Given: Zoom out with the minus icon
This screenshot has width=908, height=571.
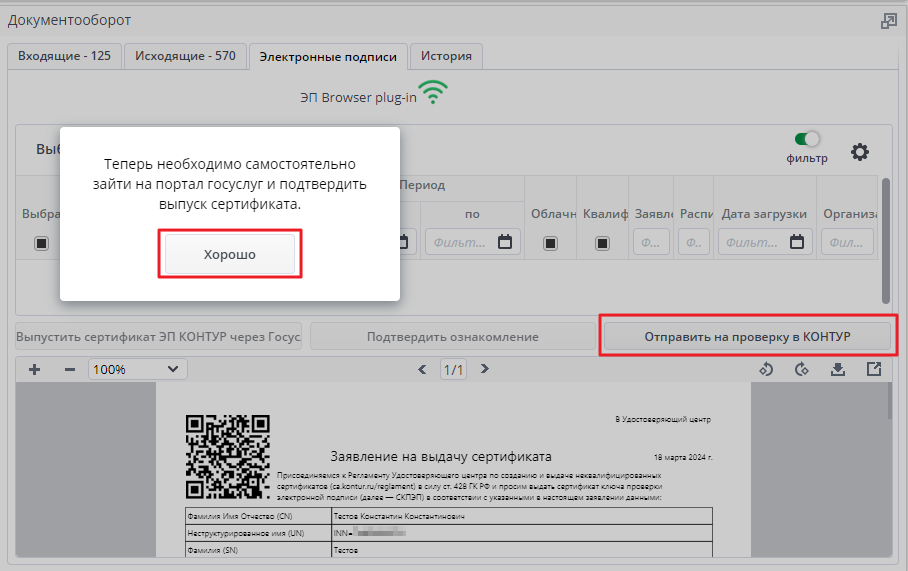Looking at the screenshot, I should [x=69, y=369].
